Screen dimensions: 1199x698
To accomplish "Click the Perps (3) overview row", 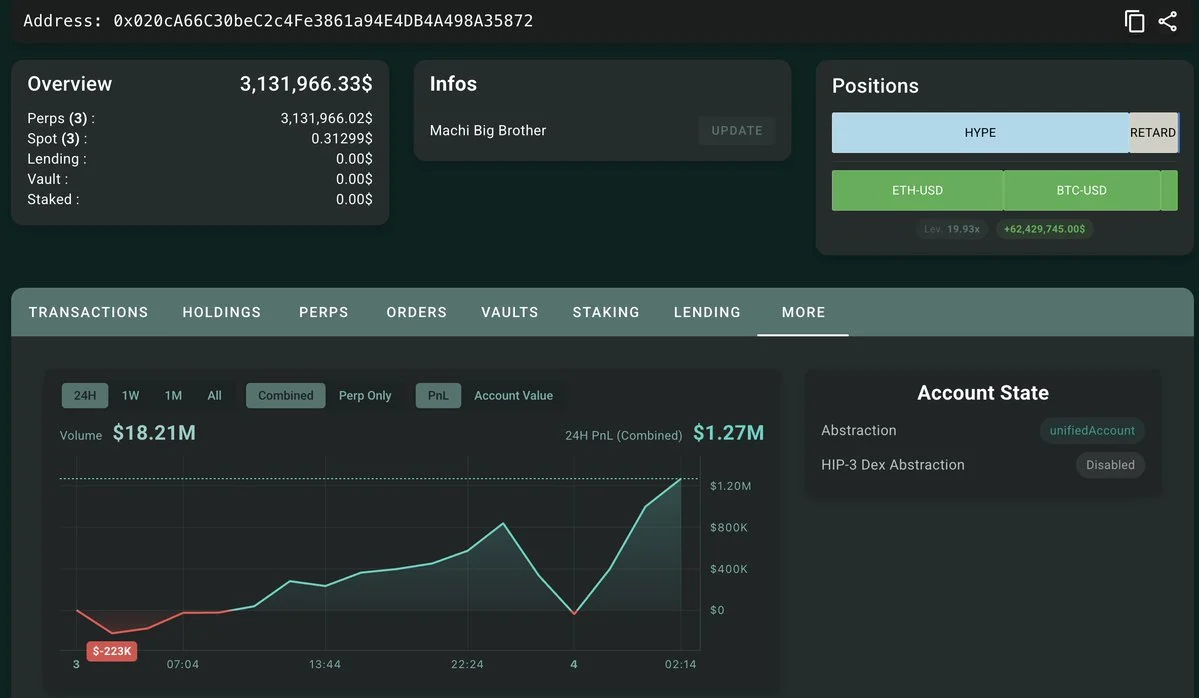I will click(200, 118).
